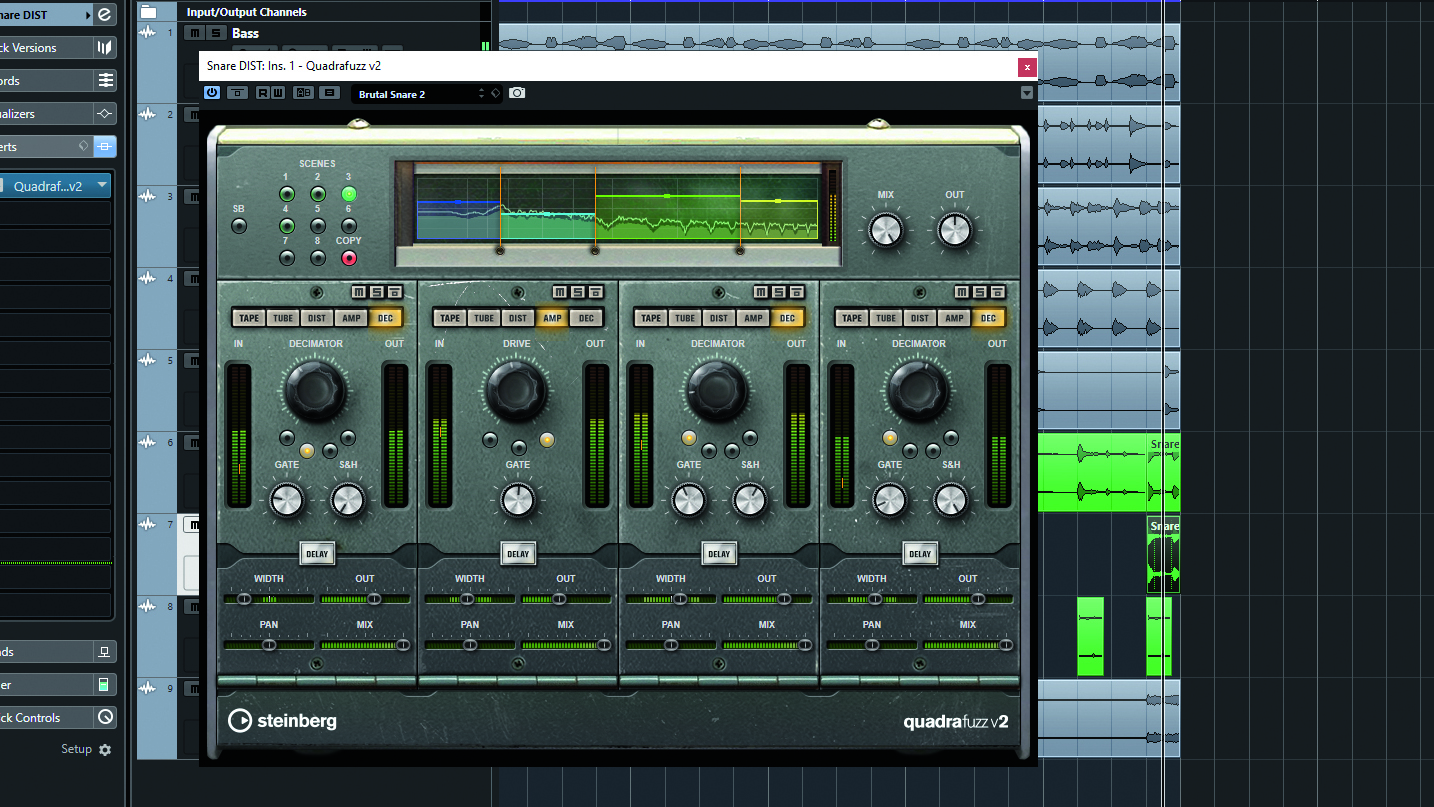1434x807 pixels.
Task: Toggle the Delay button in band 4
Action: click(920, 554)
